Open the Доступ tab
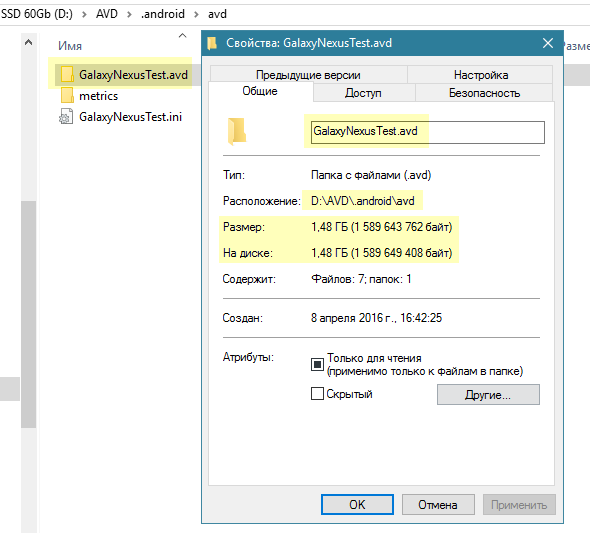Screen dimensions: 590x533 pos(363,93)
